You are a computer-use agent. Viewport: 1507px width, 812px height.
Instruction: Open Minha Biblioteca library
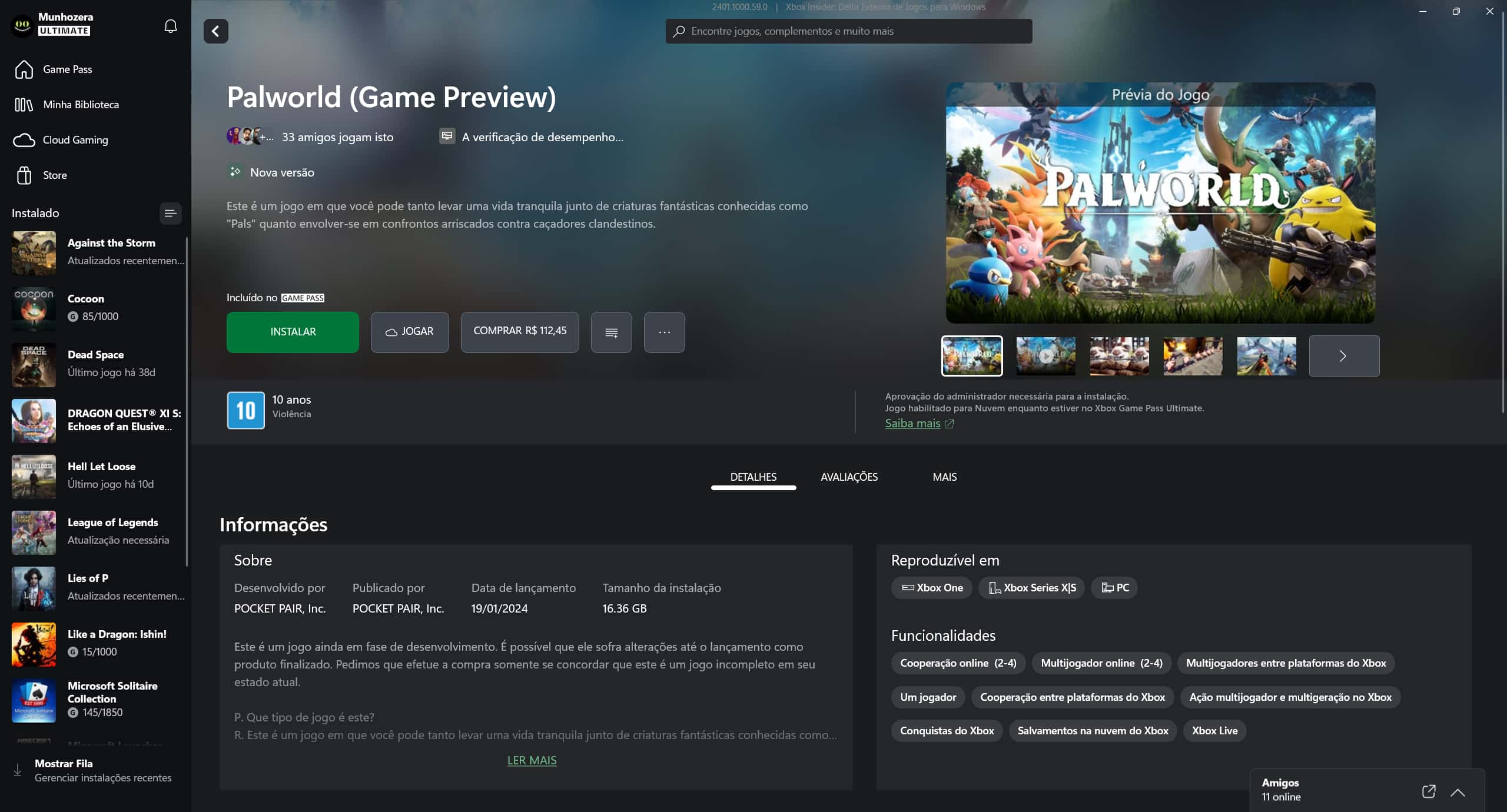pos(80,105)
